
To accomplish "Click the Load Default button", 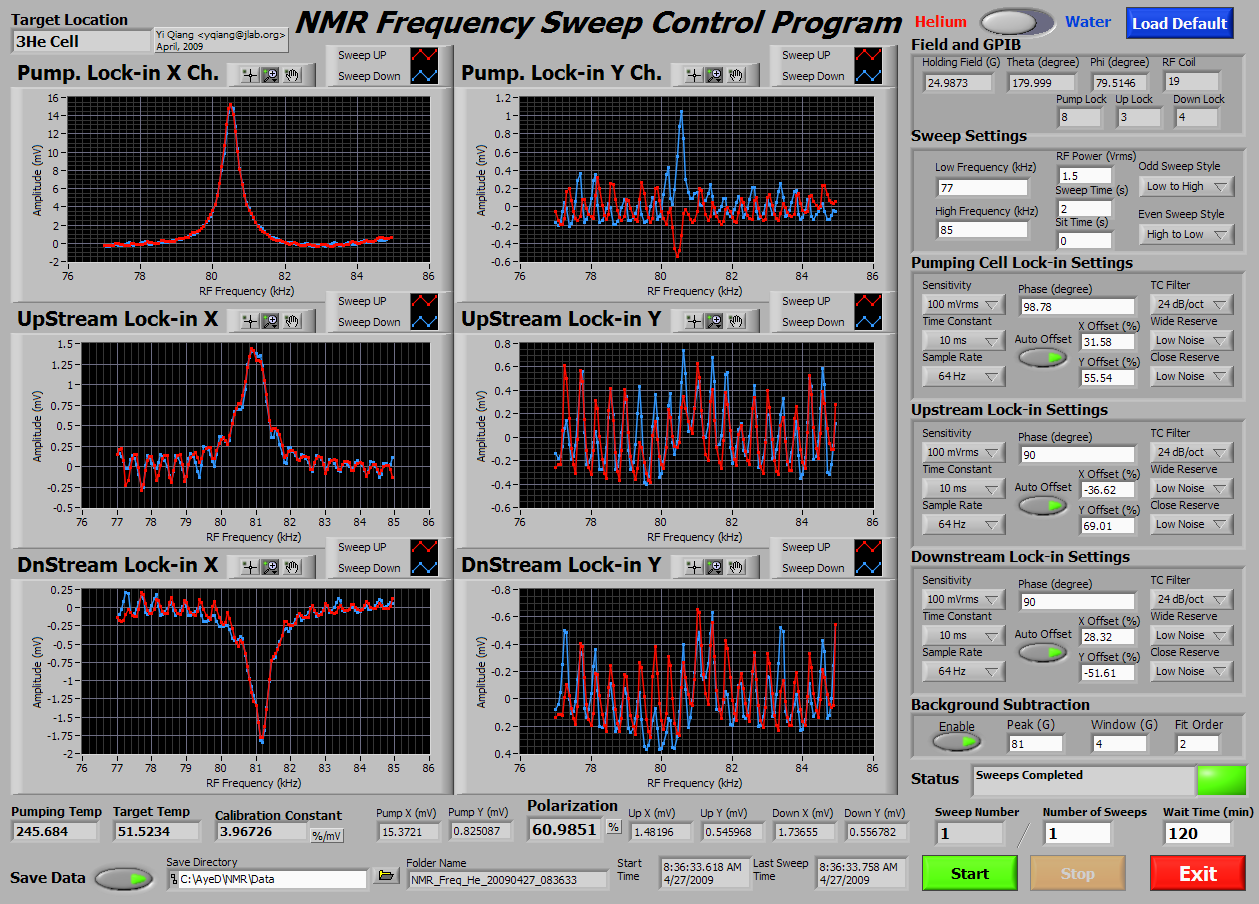I will (1180, 23).
